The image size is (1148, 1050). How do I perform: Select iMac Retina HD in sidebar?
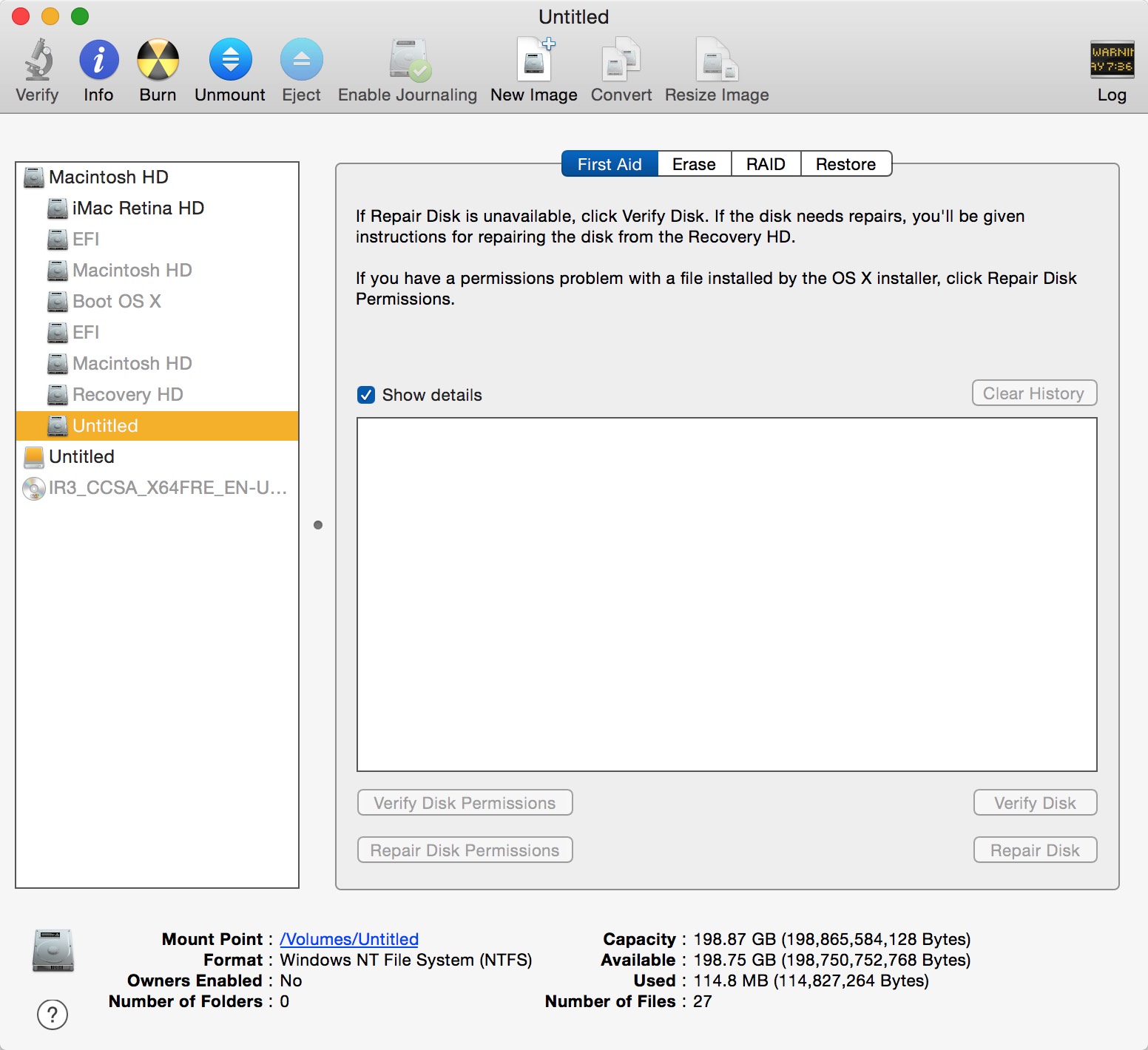coord(138,209)
